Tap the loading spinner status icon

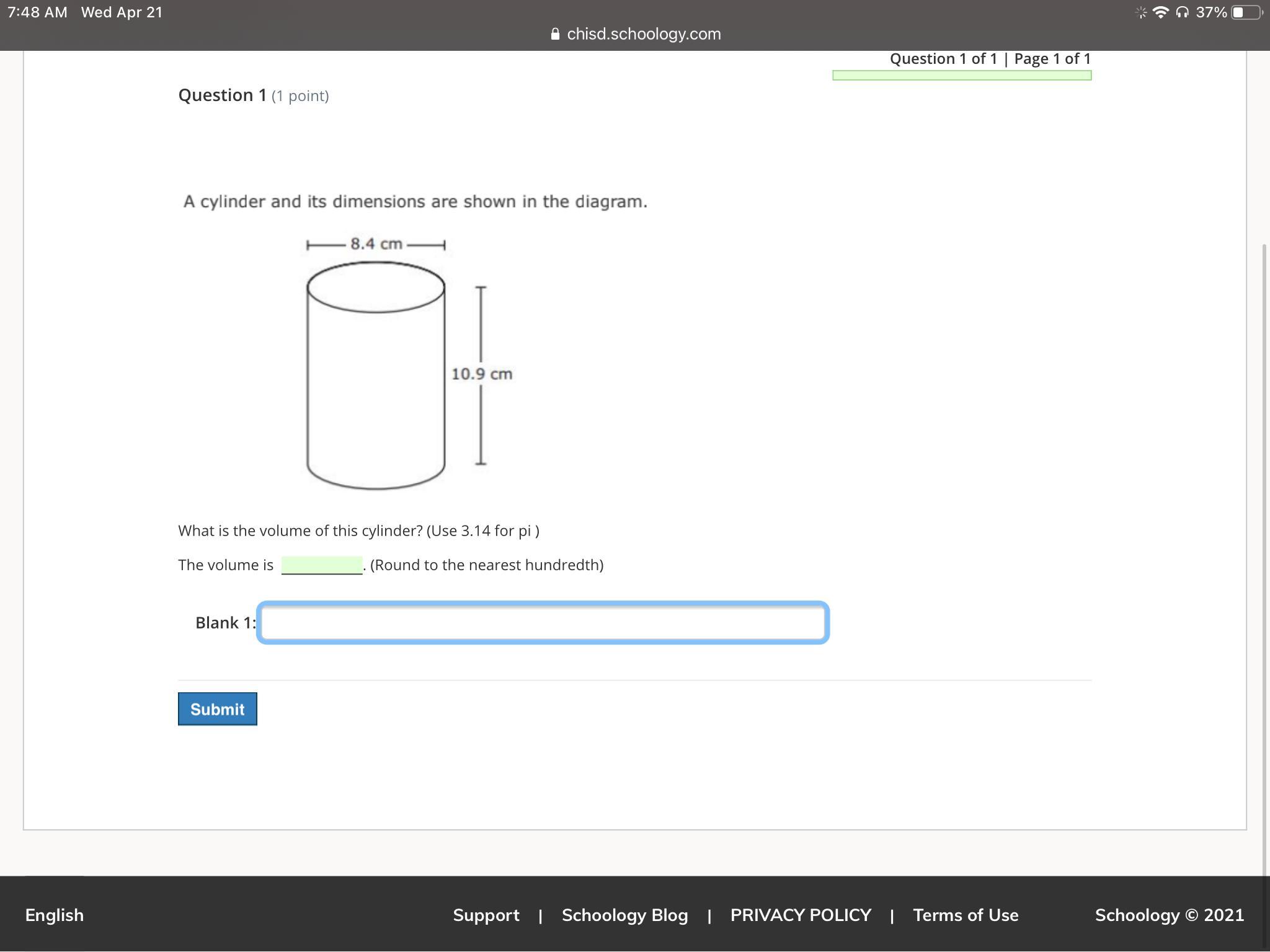(x=1141, y=12)
